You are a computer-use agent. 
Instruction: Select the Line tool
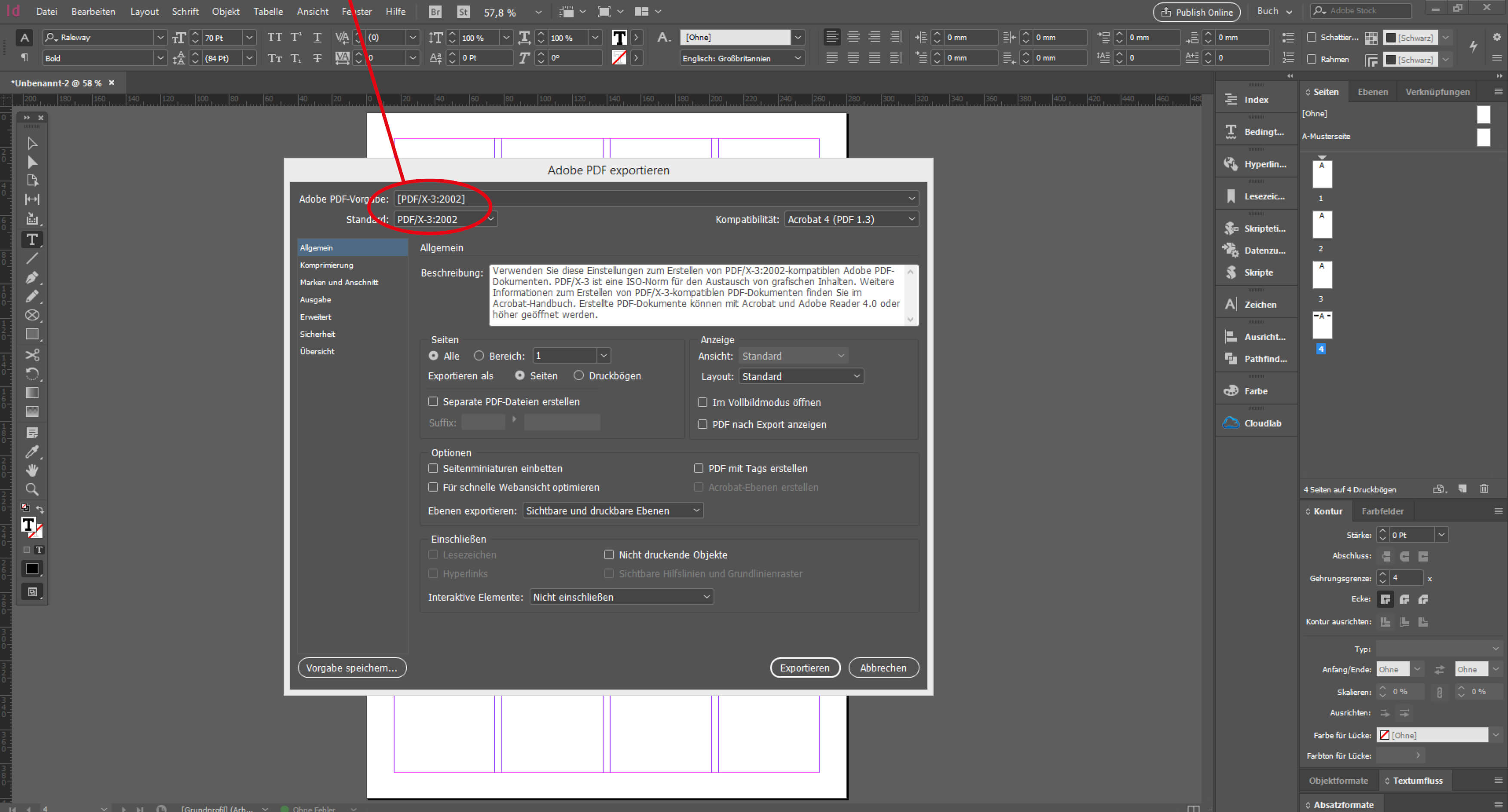[x=32, y=258]
